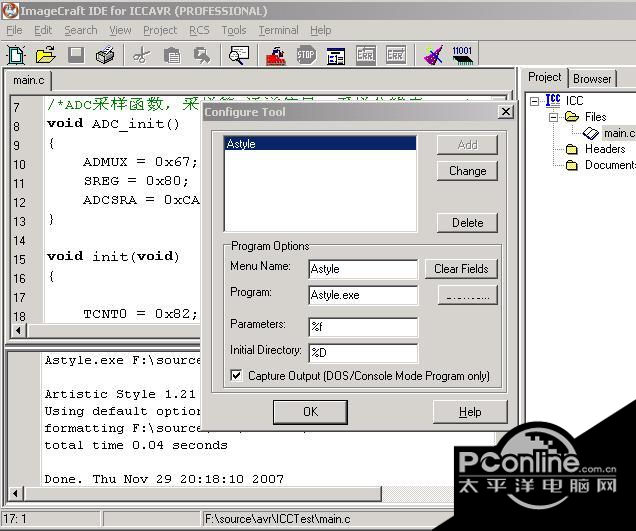Viewport: 636px width, 531px height.
Task: Open the Help menu
Action: click(320, 30)
